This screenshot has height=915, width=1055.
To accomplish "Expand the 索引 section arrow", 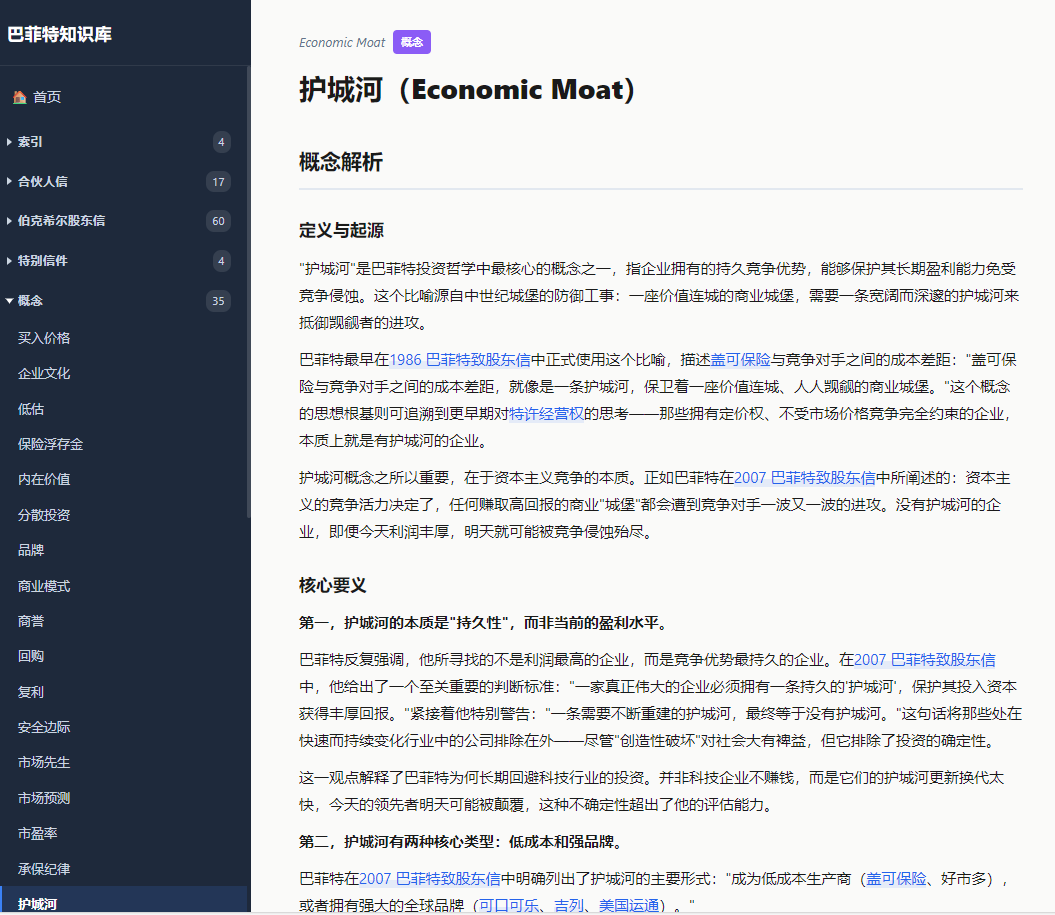I will [9, 142].
